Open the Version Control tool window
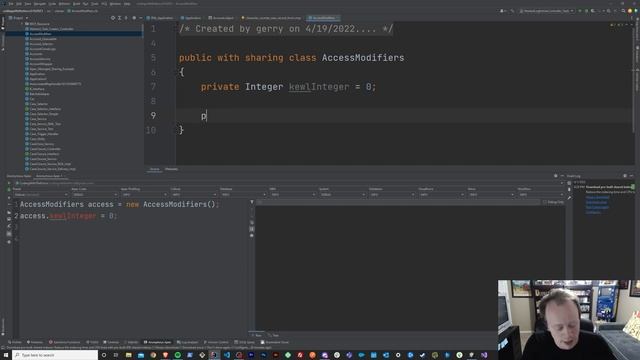 tap(216, 342)
